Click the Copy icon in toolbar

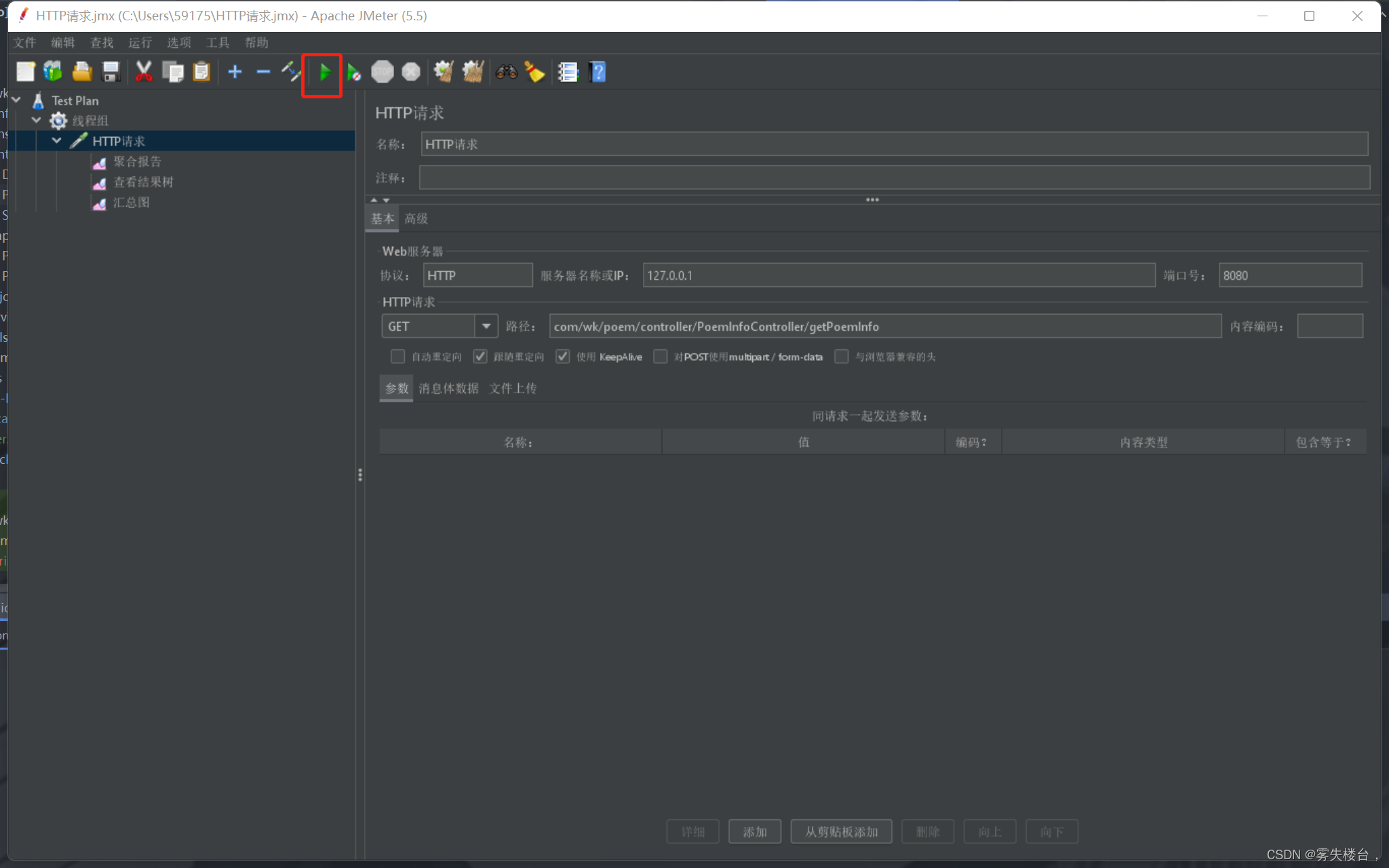(x=173, y=71)
